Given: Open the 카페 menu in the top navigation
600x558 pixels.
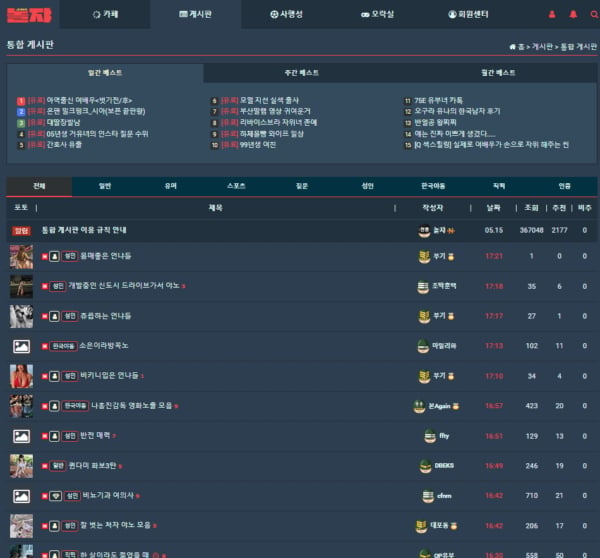Looking at the screenshot, I should tap(105, 15).
